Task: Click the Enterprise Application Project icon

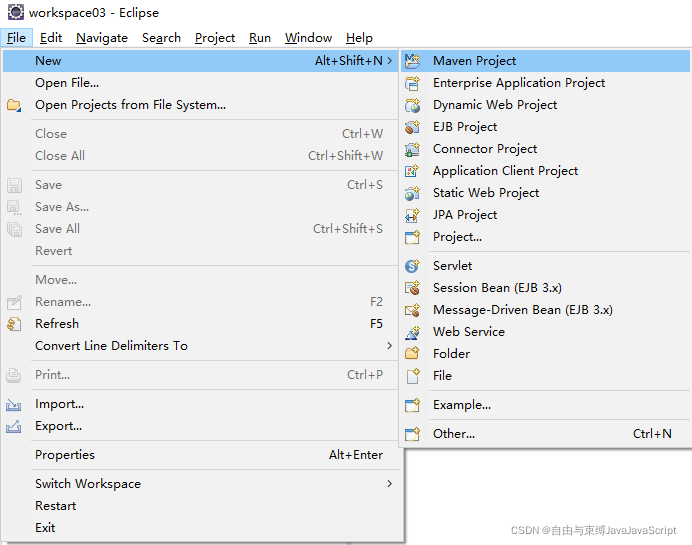Action: tap(412, 83)
